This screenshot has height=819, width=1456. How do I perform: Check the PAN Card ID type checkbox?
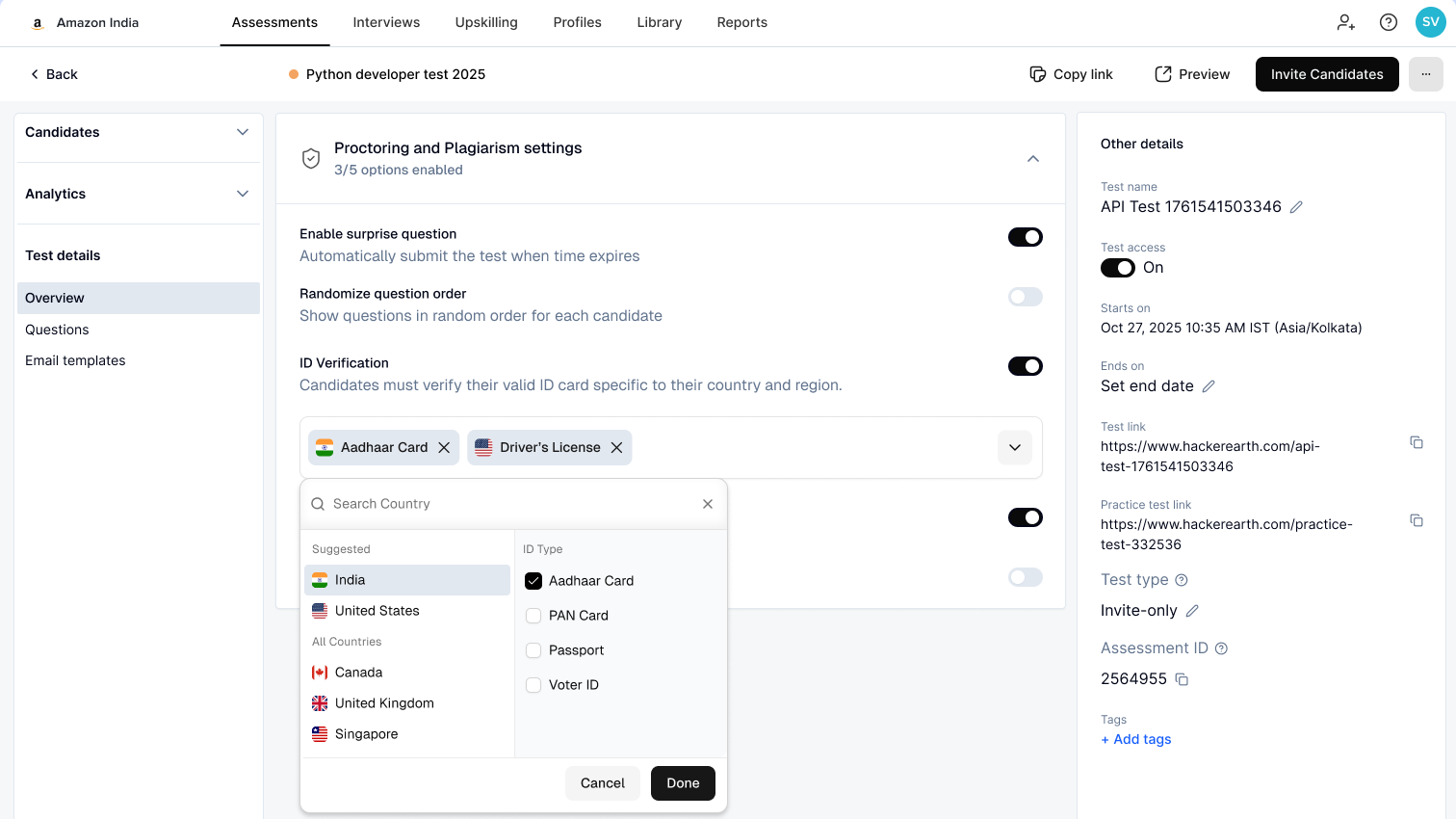click(x=533, y=615)
